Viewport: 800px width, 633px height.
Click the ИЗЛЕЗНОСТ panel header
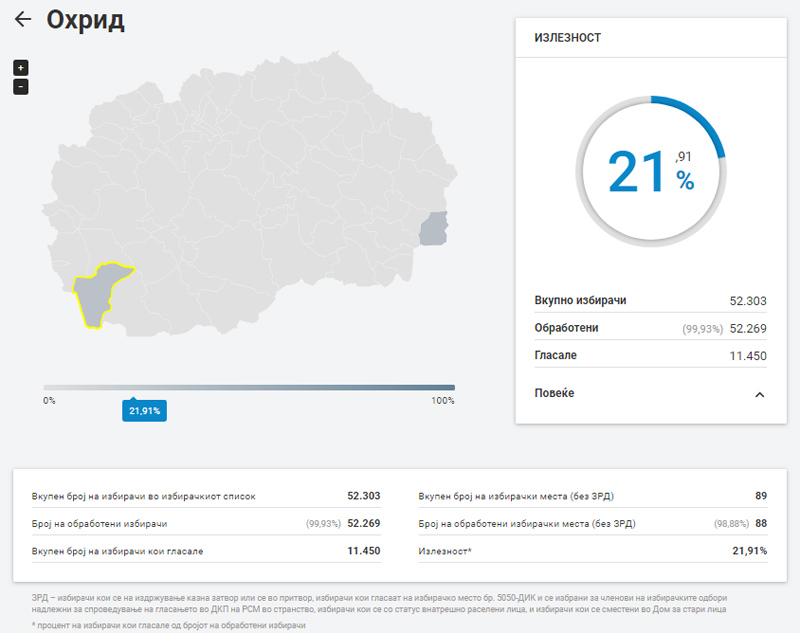click(568, 38)
